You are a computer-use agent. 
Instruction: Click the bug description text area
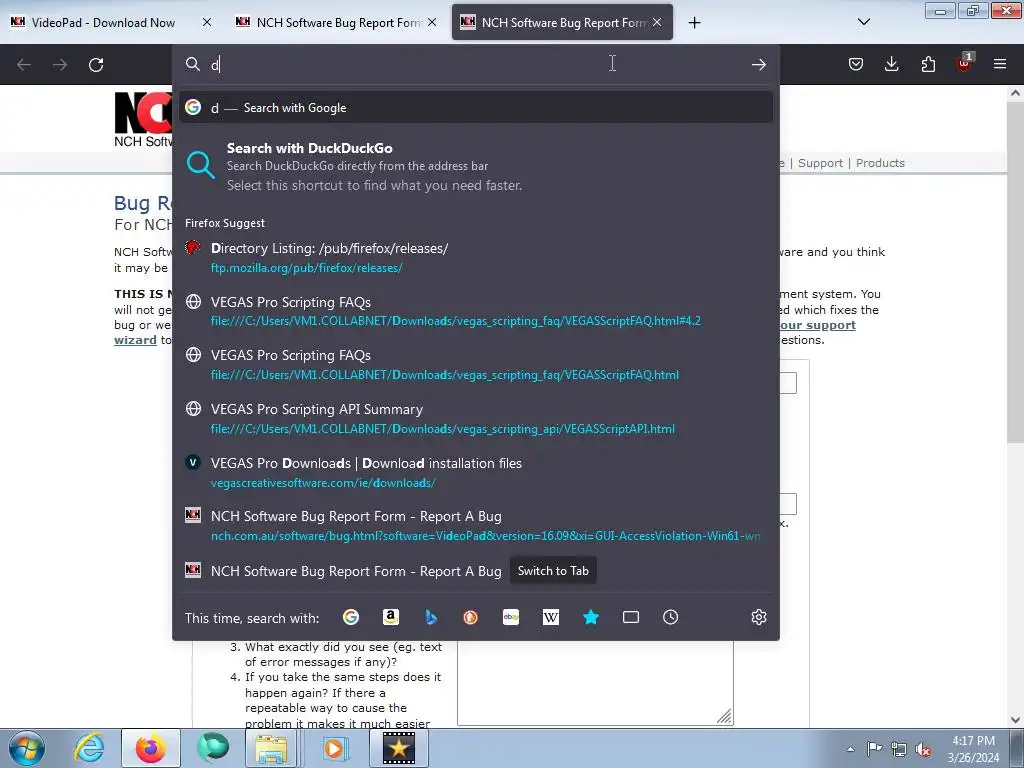[595, 682]
